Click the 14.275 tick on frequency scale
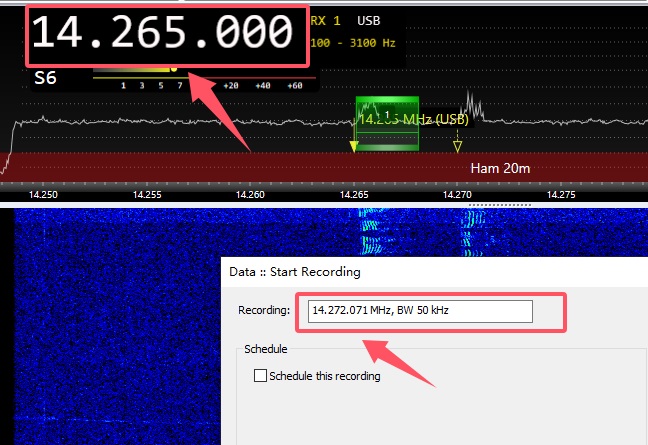This screenshot has width=648, height=445. [561, 195]
